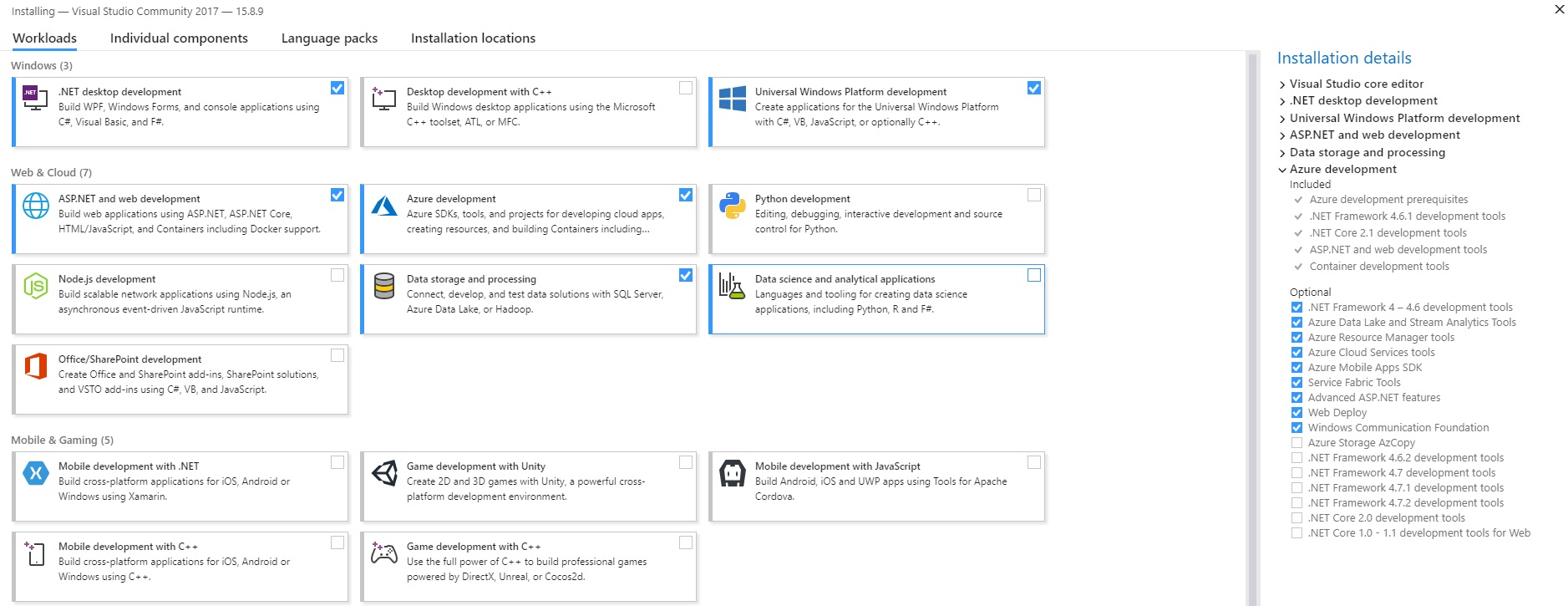Check .NET Framework 4.7.1 development tools
The image size is (1568, 606).
(x=1297, y=488)
